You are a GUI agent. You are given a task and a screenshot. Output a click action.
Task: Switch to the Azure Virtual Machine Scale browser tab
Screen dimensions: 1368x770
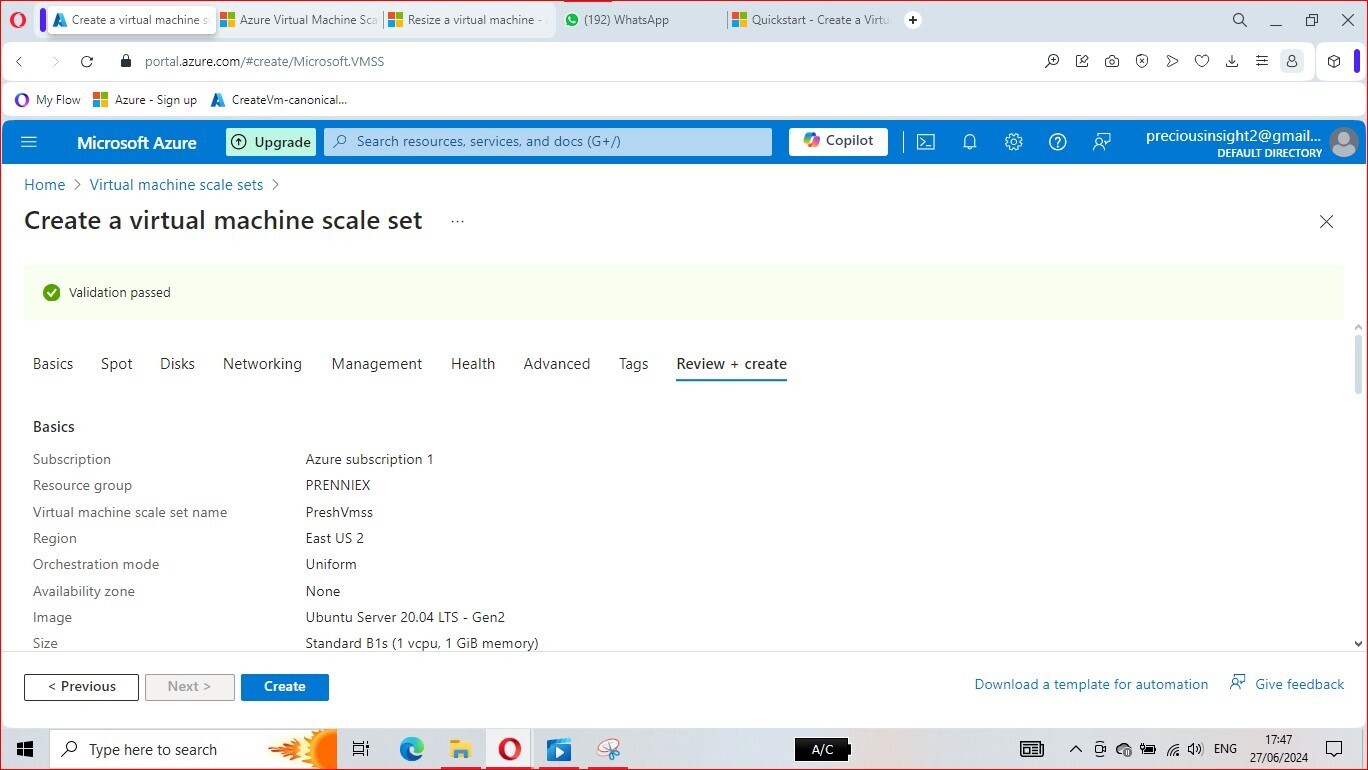tap(297, 20)
